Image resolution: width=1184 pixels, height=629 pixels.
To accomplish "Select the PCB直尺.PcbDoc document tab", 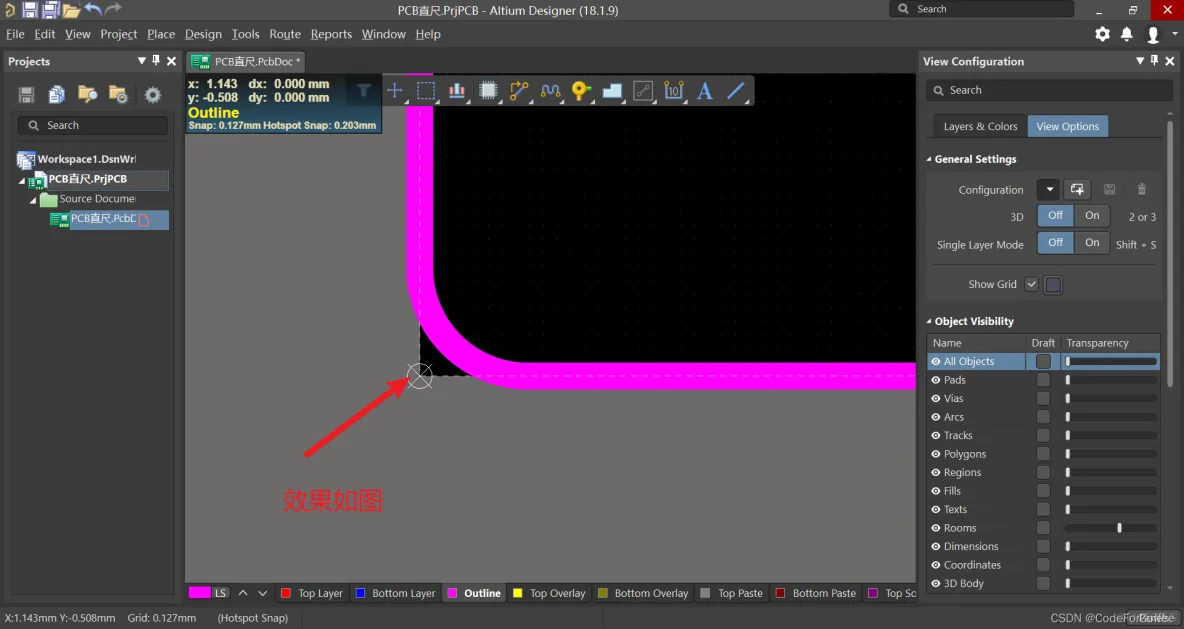I will coord(246,61).
